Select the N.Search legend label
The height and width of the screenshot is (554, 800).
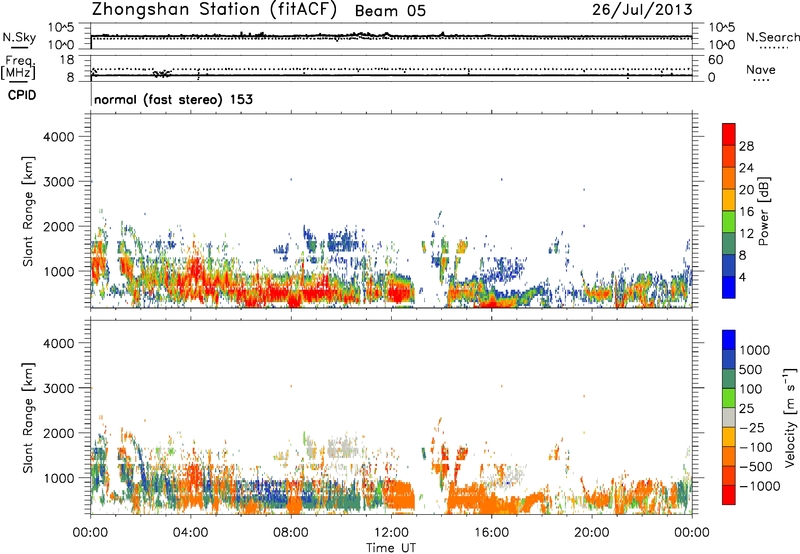point(772,37)
